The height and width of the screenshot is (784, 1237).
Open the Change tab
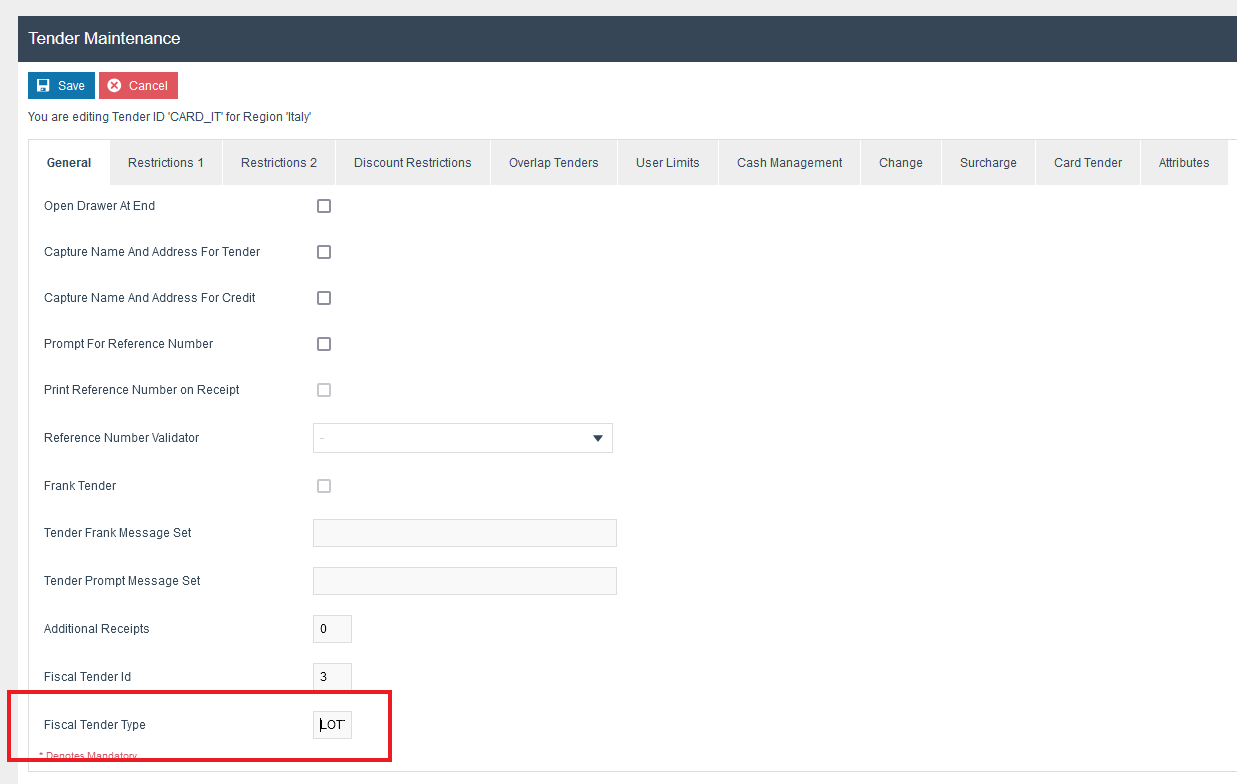coord(900,163)
